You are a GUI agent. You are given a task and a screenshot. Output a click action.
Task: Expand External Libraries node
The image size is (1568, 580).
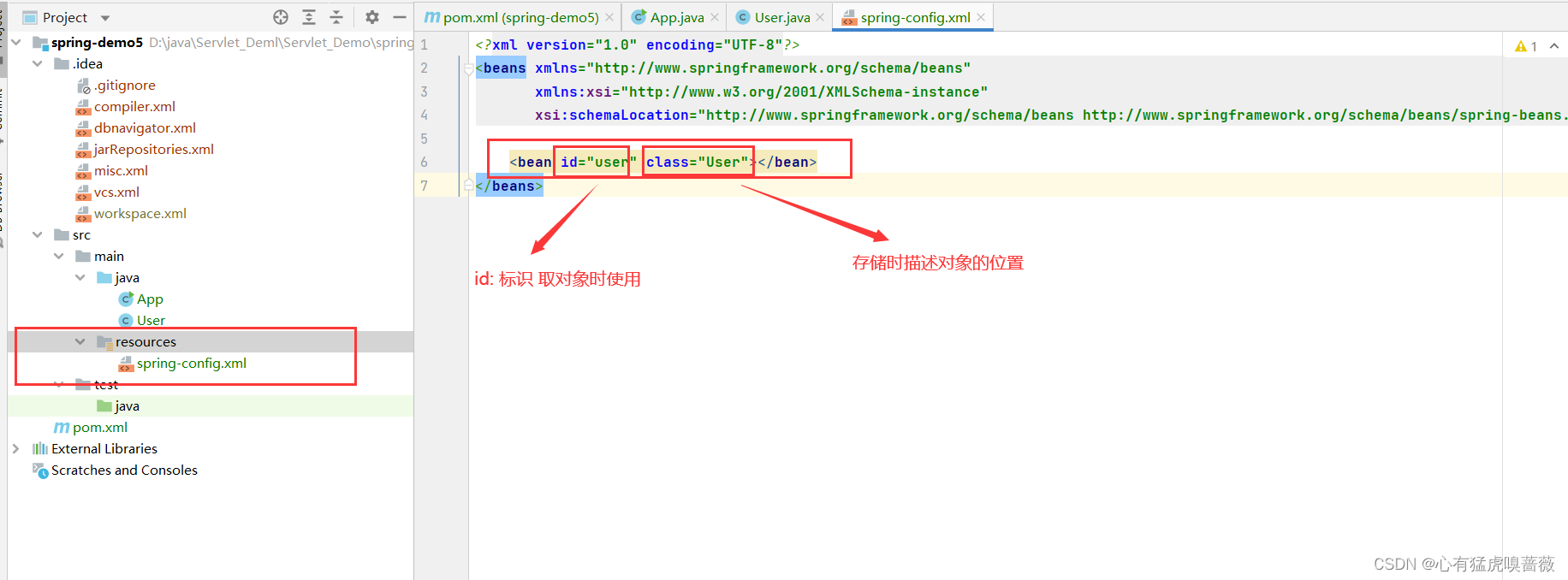click(x=16, y=448)
